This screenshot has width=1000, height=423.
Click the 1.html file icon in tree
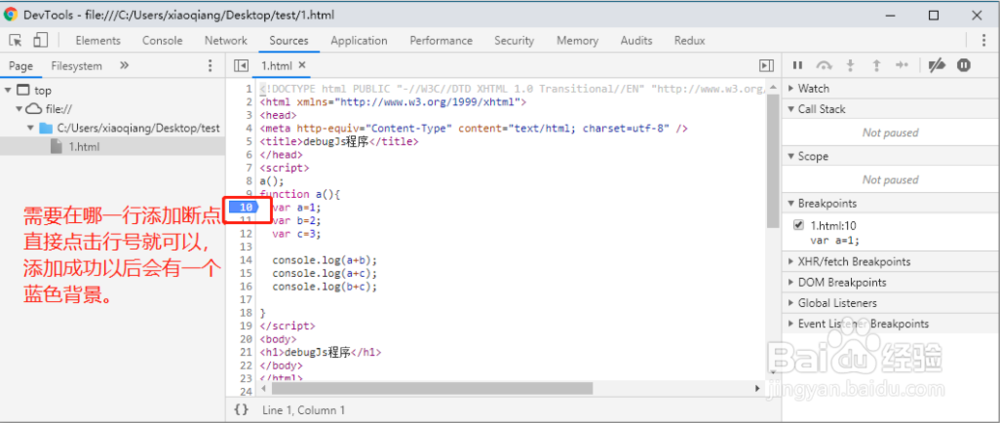(57, 147)
